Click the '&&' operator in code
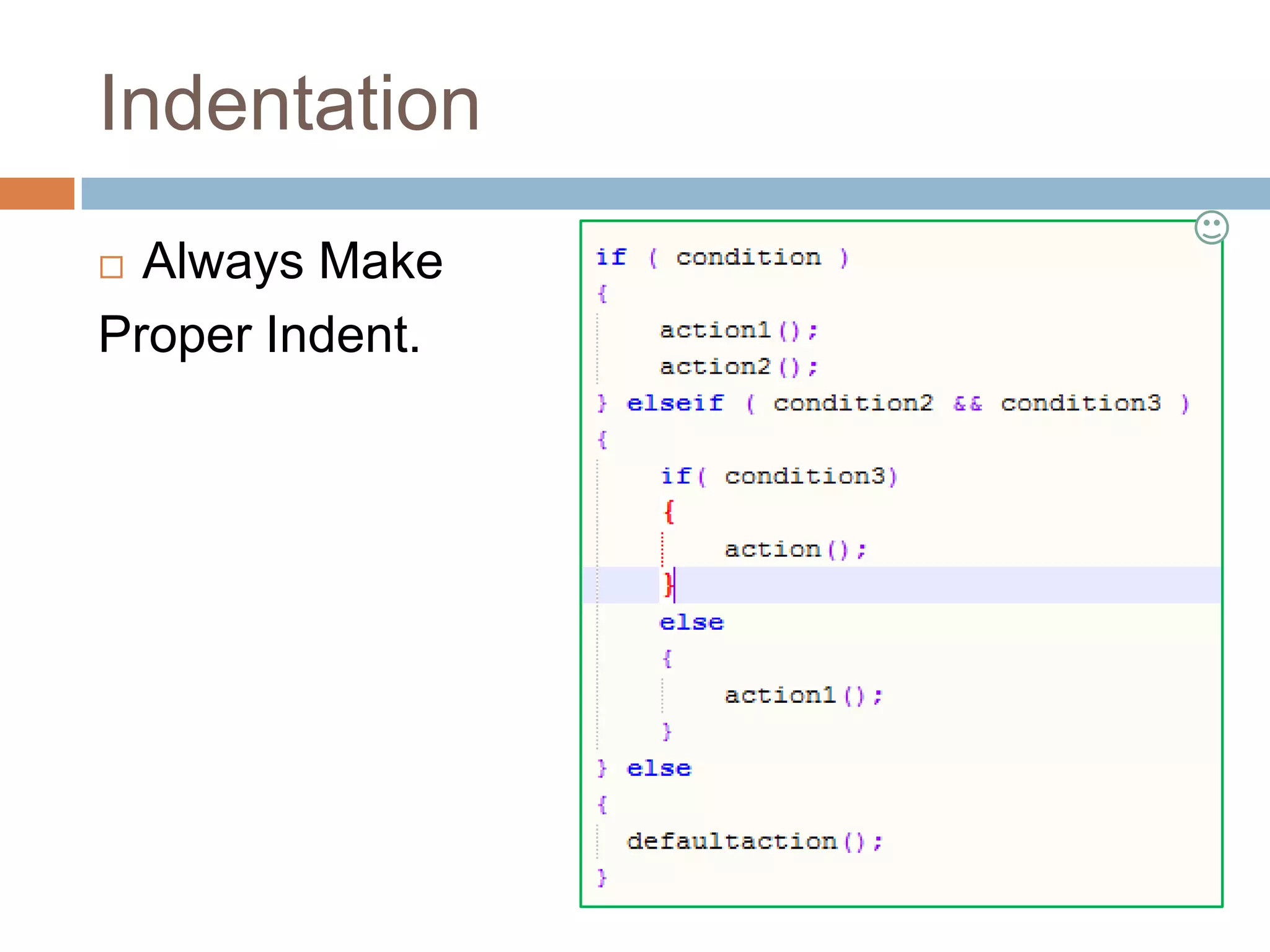Image resolution: width=1270 pixels, height=952 pixels. pos(967,404)
